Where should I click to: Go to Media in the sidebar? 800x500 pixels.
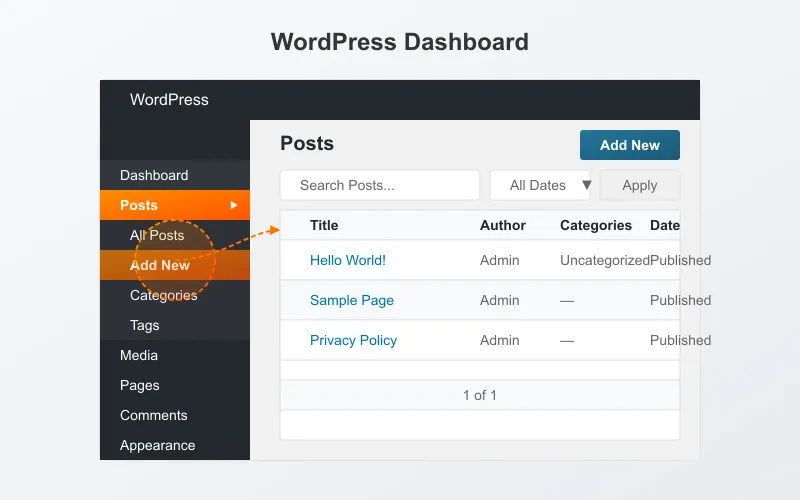point(174,355)
